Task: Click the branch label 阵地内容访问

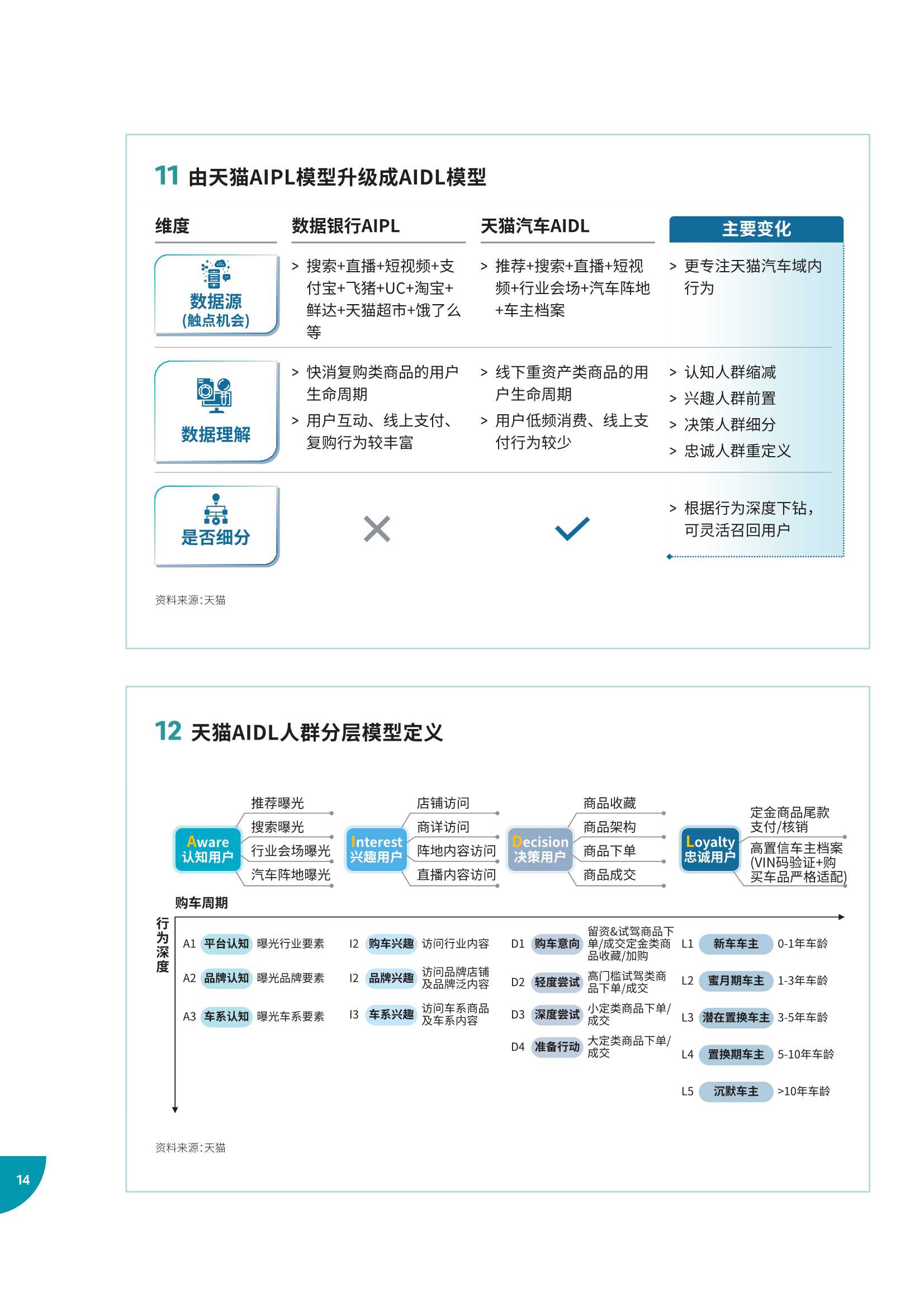Action: [456, 850]
